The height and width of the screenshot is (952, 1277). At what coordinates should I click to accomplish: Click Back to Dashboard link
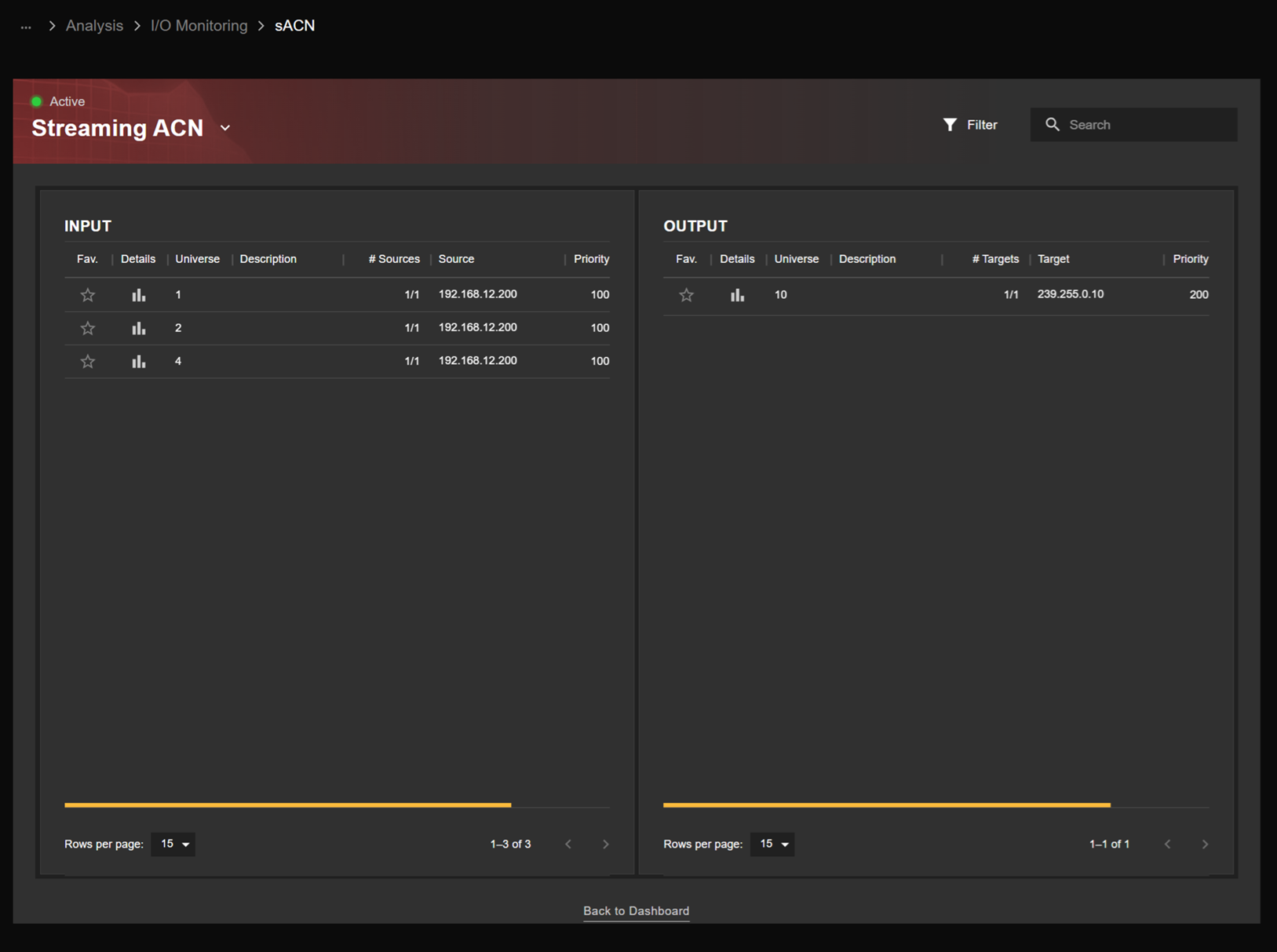click(x=636, y=910)
